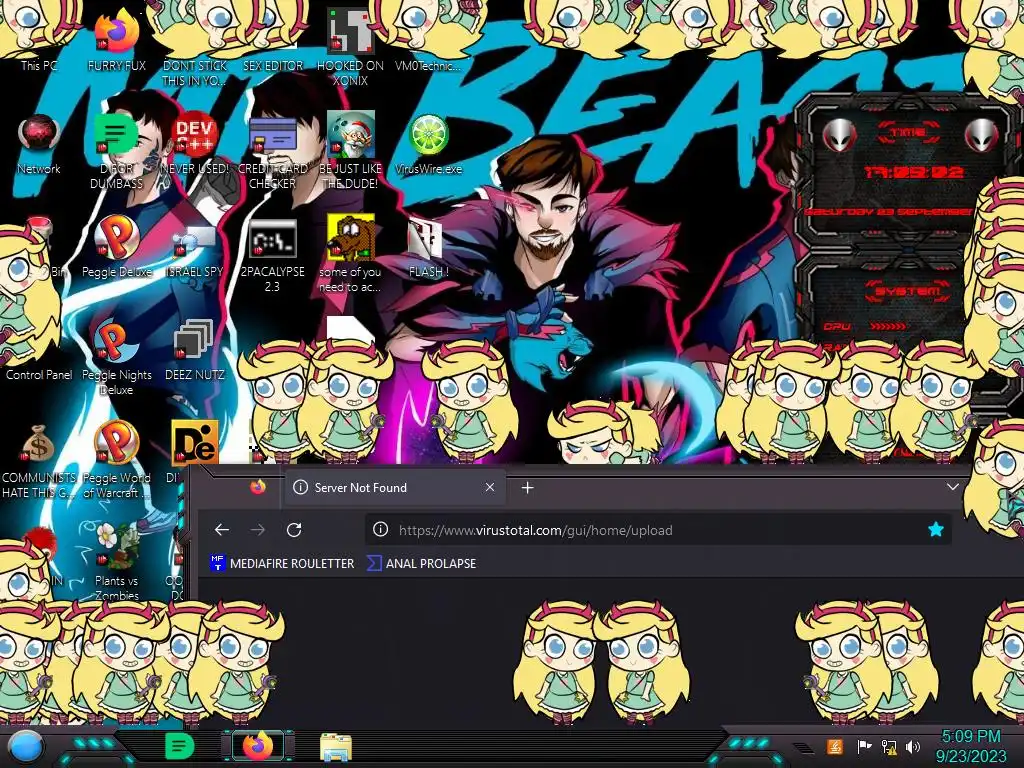Screen dimensions: 1024x768
Task: Click the site information icon in address bar
Action: coord(380,530)
